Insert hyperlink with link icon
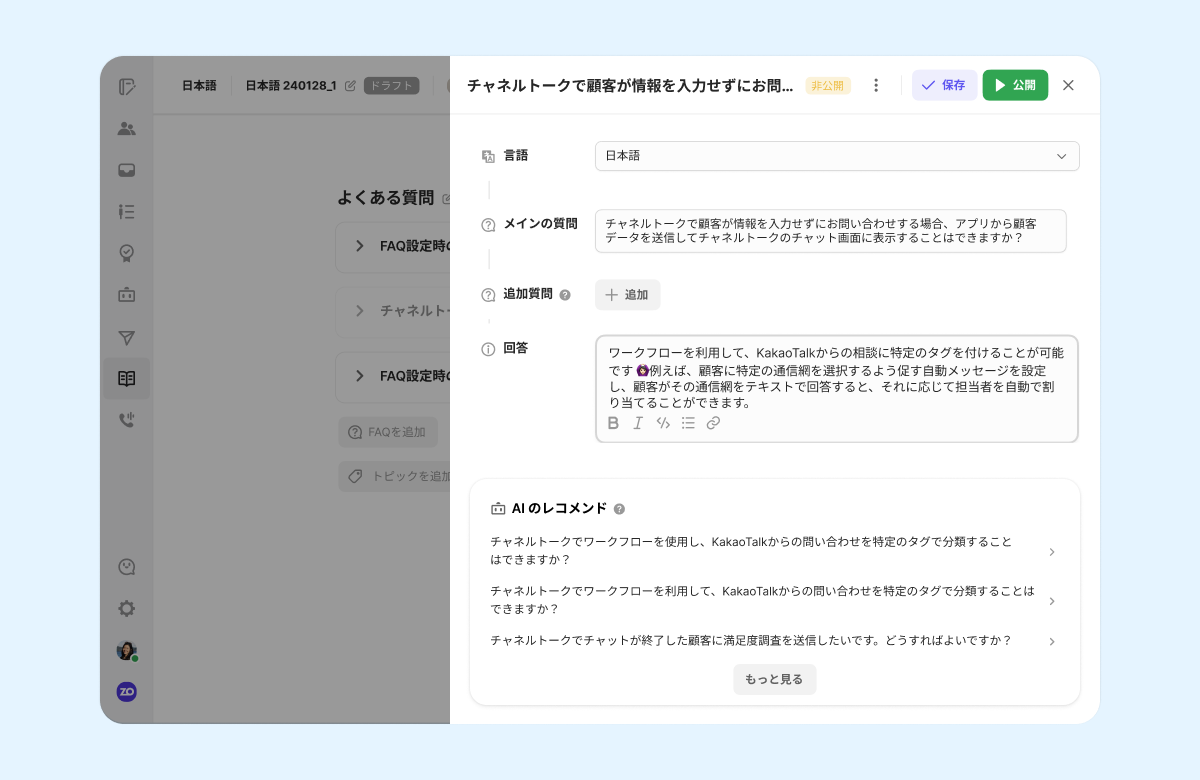1200x780 pixels. coord(713,423)
